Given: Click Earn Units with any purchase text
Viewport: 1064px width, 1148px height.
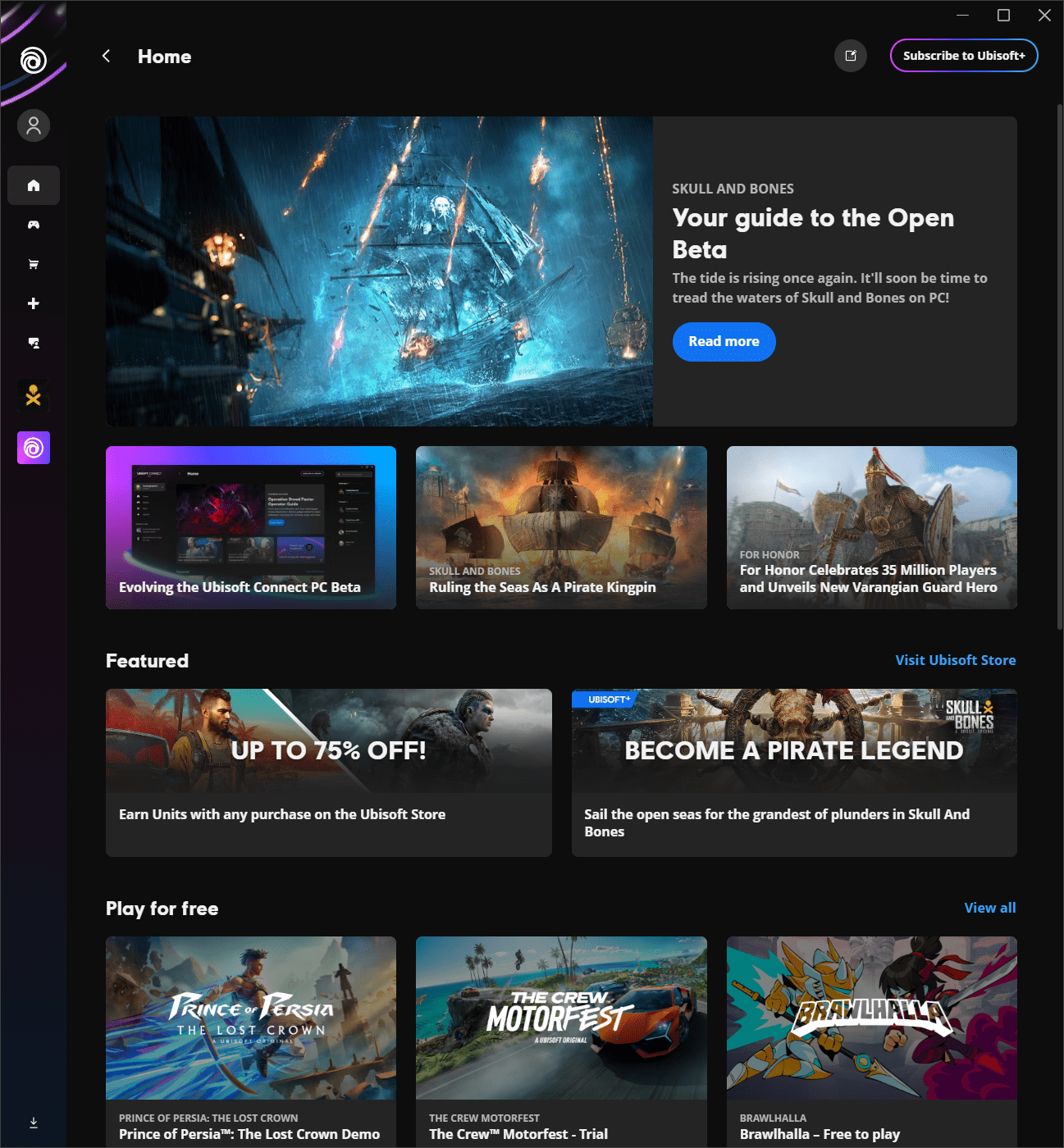Looking at the screenshot, I should (282, 814).
